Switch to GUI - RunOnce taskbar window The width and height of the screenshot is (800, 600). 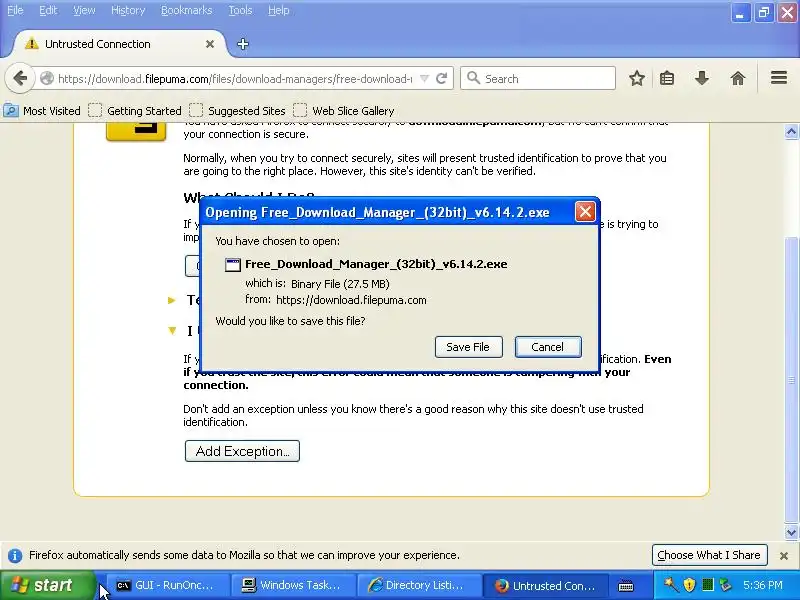(167, 585)
